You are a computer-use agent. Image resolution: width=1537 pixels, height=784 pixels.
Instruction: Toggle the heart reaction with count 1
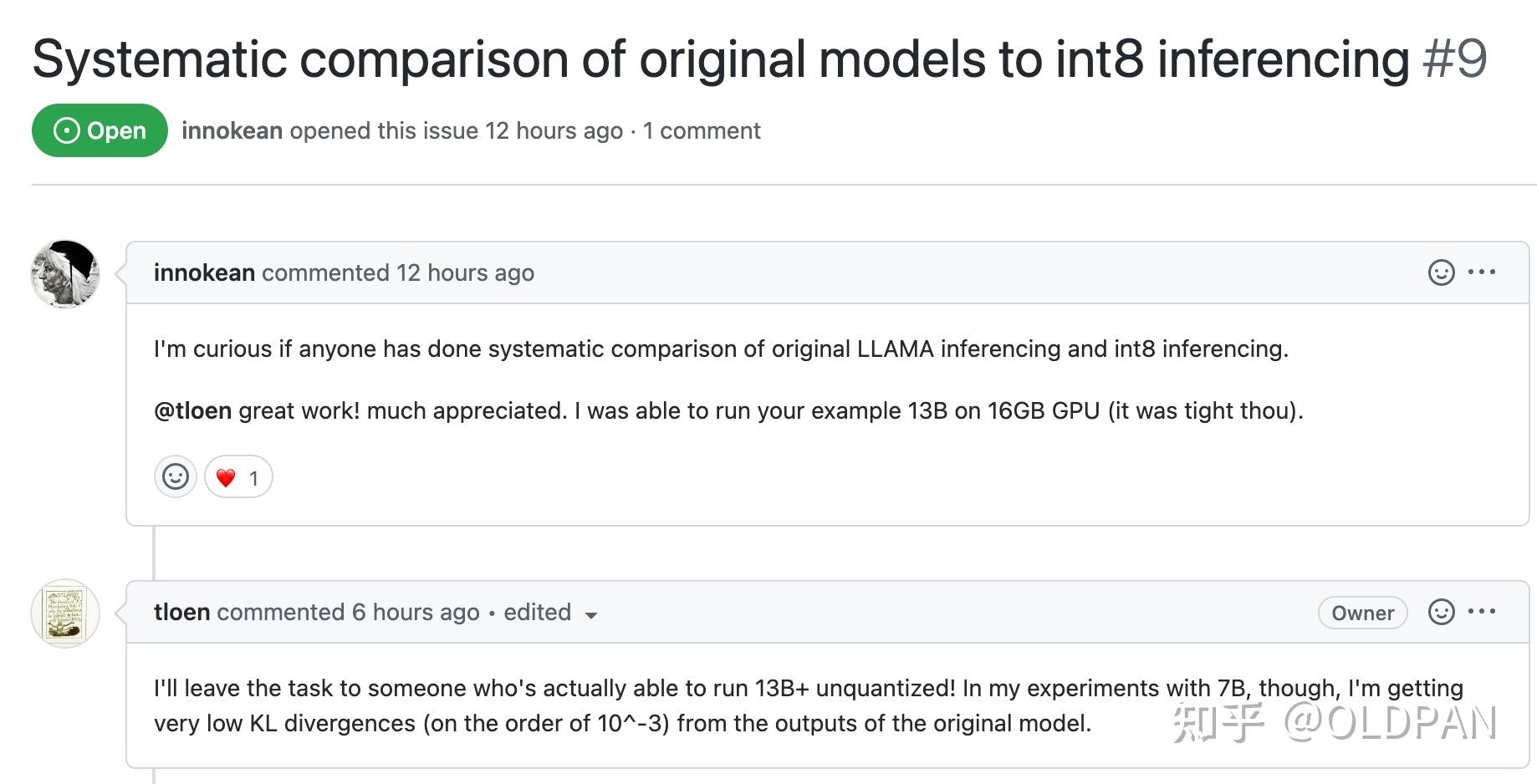(238, 477)
